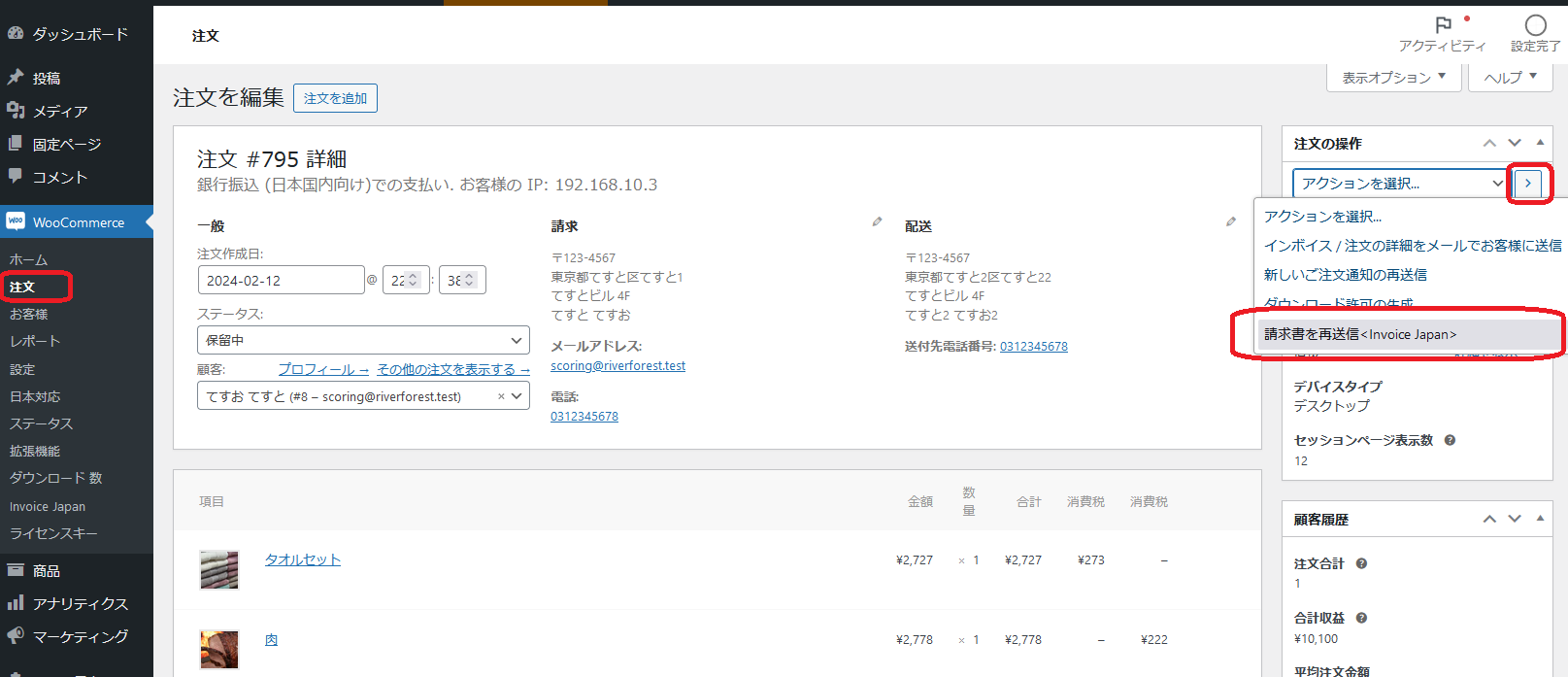Move 顧客履歴 panel up with chevron
Viewport: 1568px width, 677px height.
coord(1489,519)
